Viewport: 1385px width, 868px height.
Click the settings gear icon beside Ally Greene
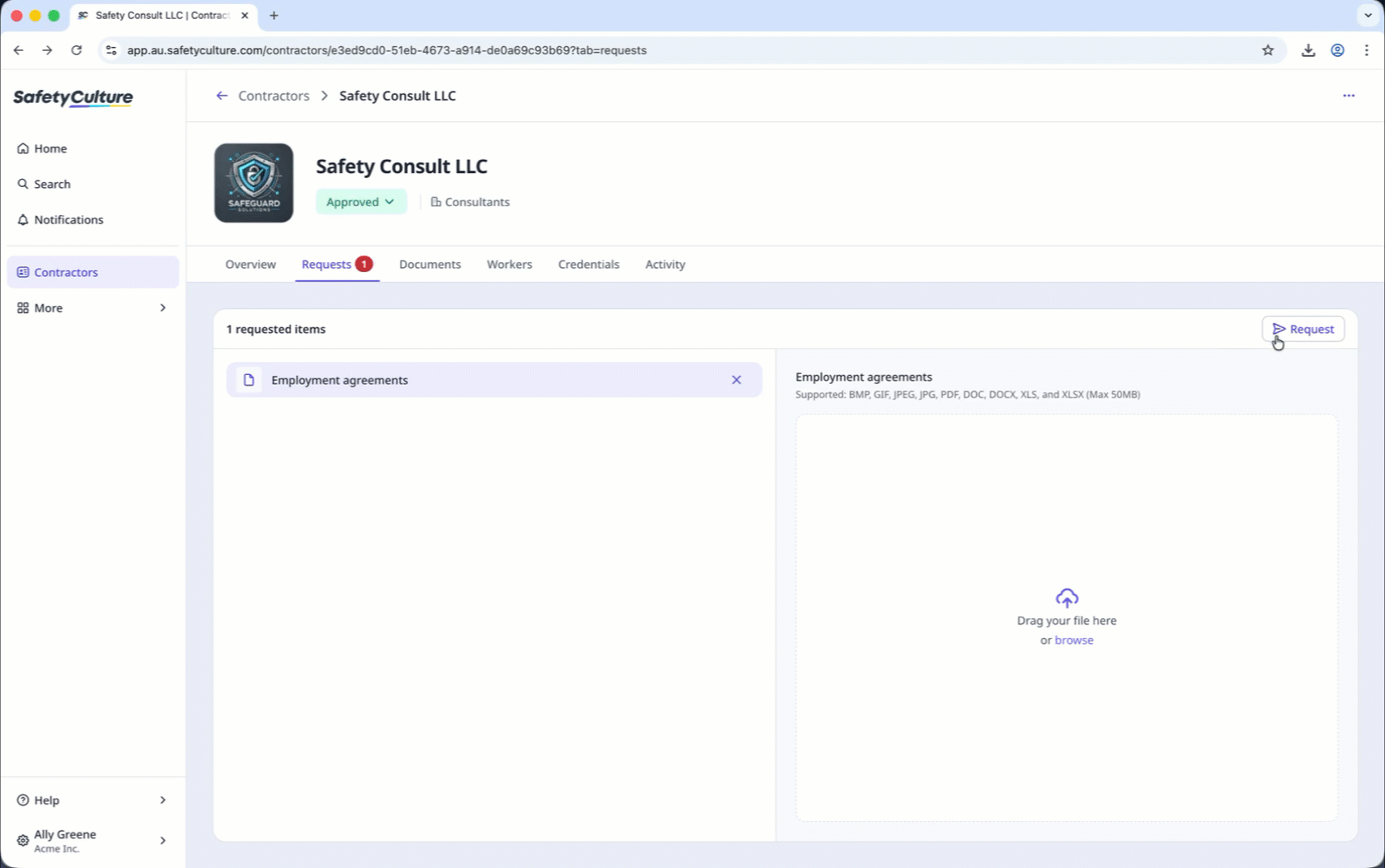coord(23,841)
